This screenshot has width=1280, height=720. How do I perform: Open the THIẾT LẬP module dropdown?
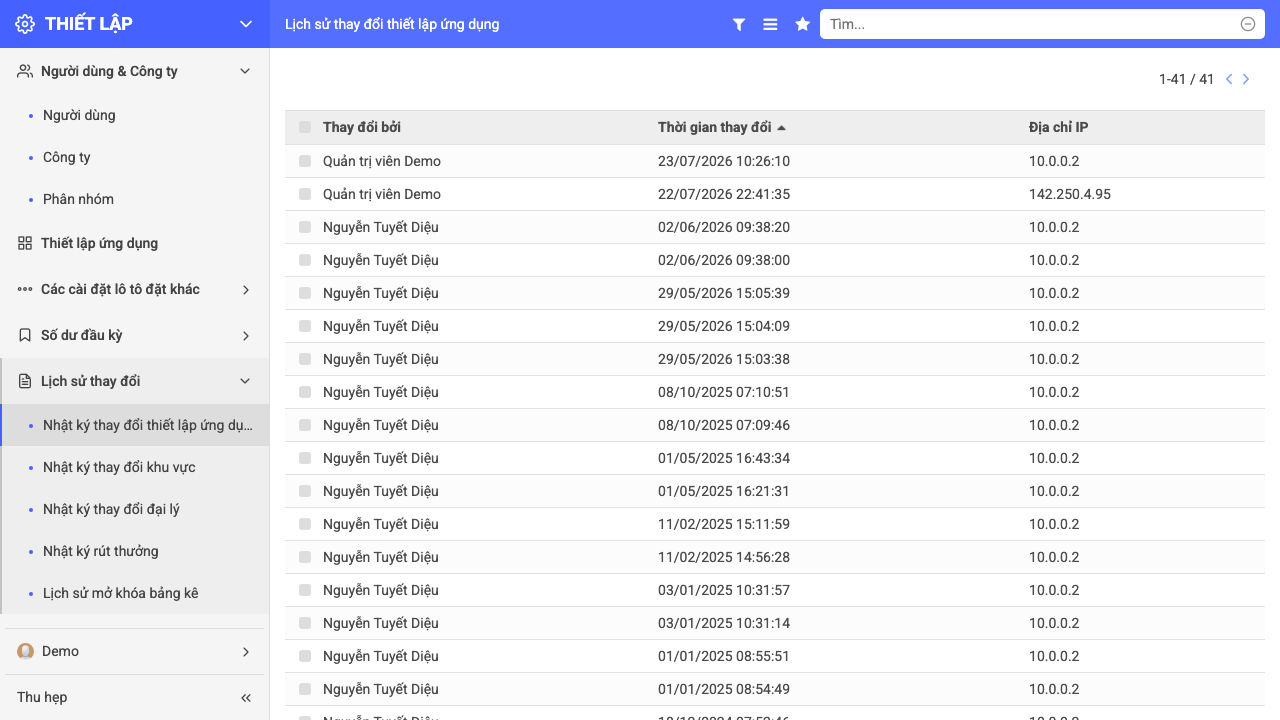246,24
